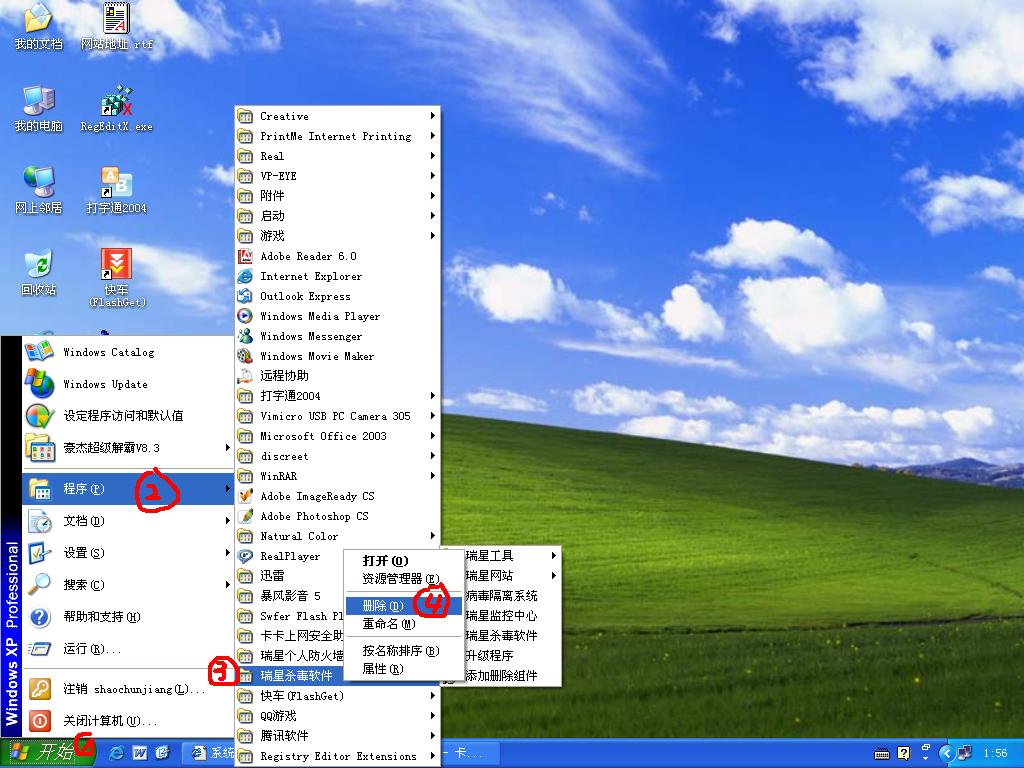This screenshot has width=1024, height=768.
Task: Launch Adobe Photoshop CS
Action: (337, 516)
